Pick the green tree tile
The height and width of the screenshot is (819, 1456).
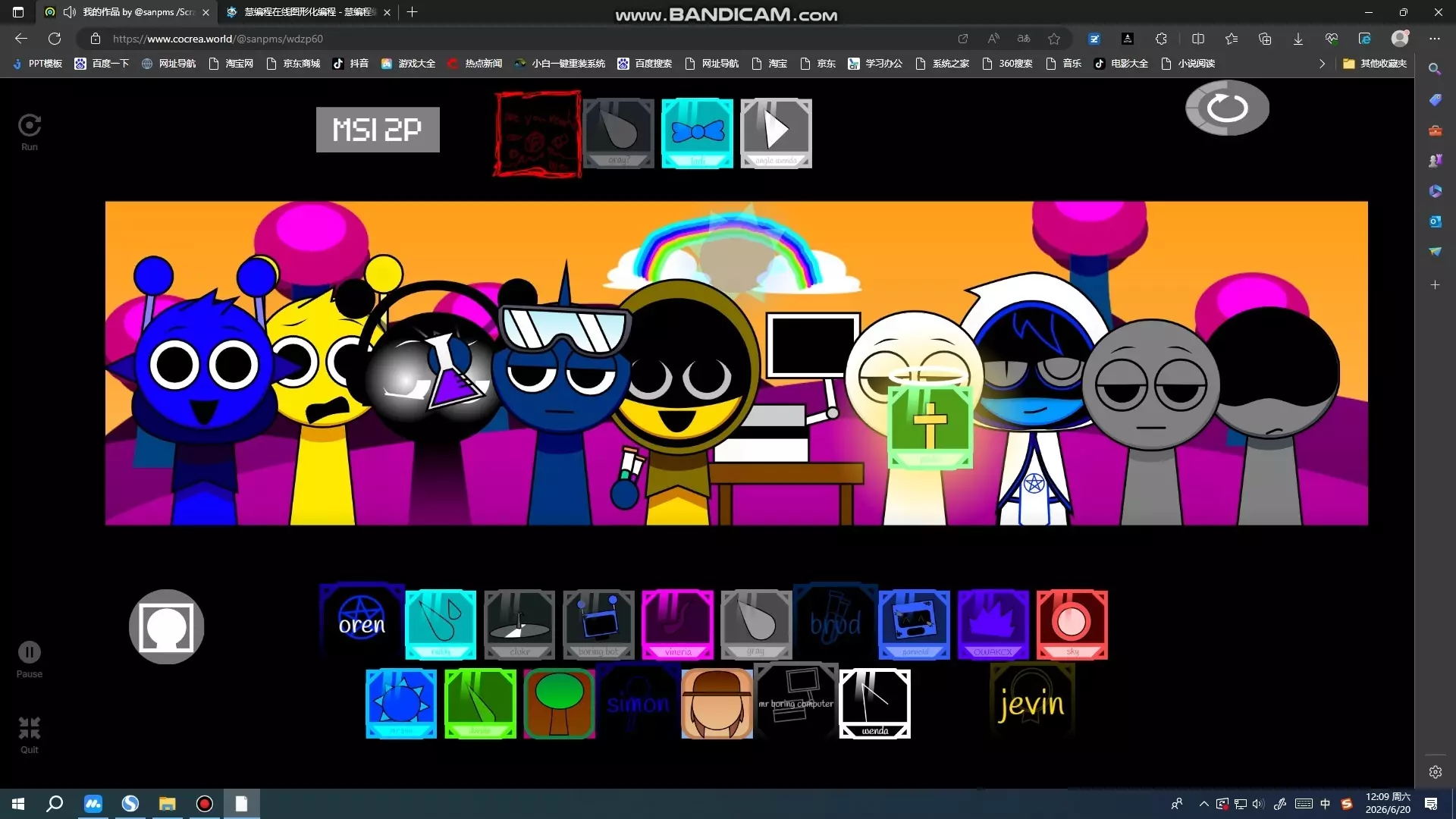click(559, 703)
